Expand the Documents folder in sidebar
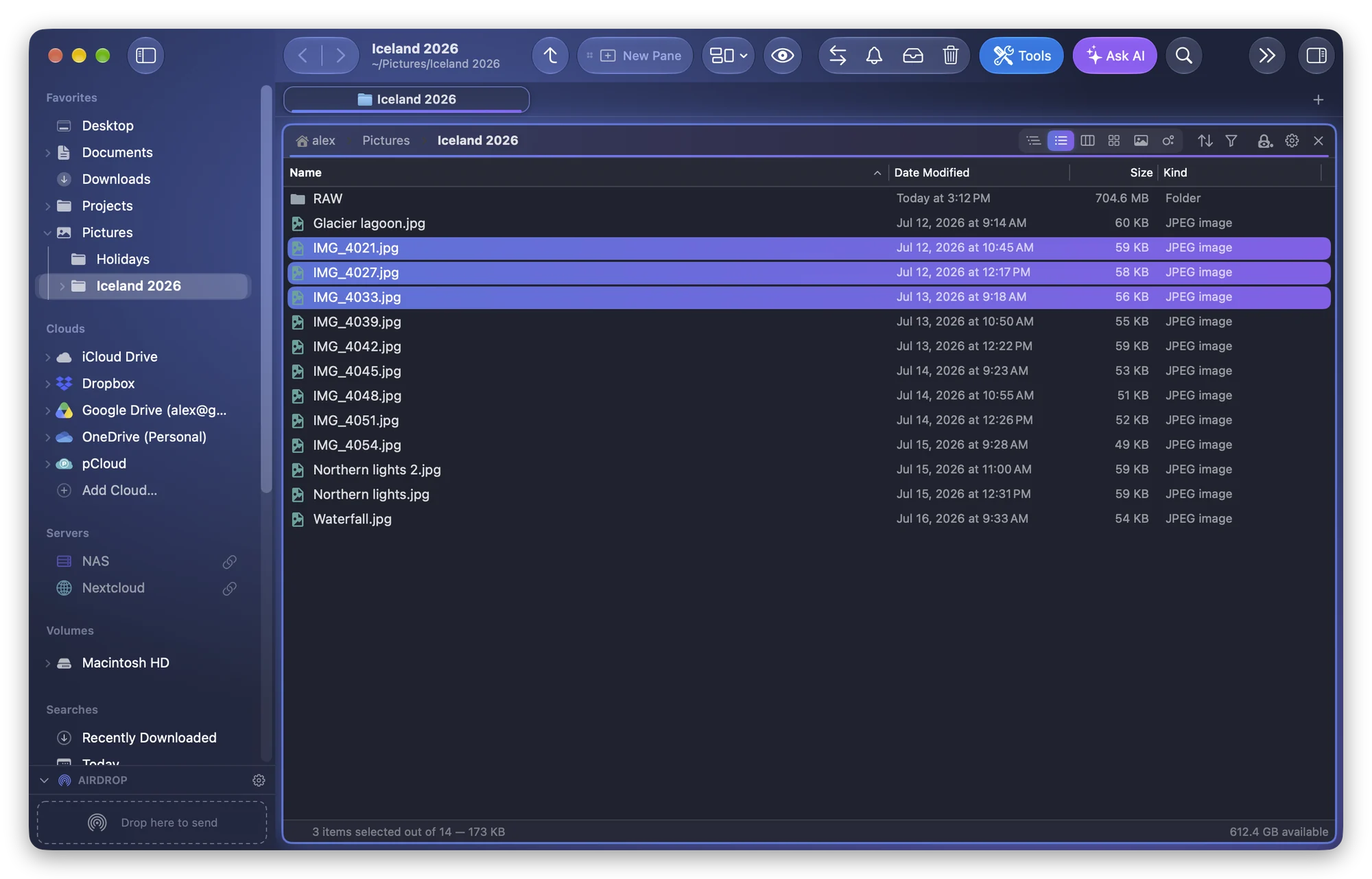The height and width of the screenshot is (879, 1372). (47, 152)
